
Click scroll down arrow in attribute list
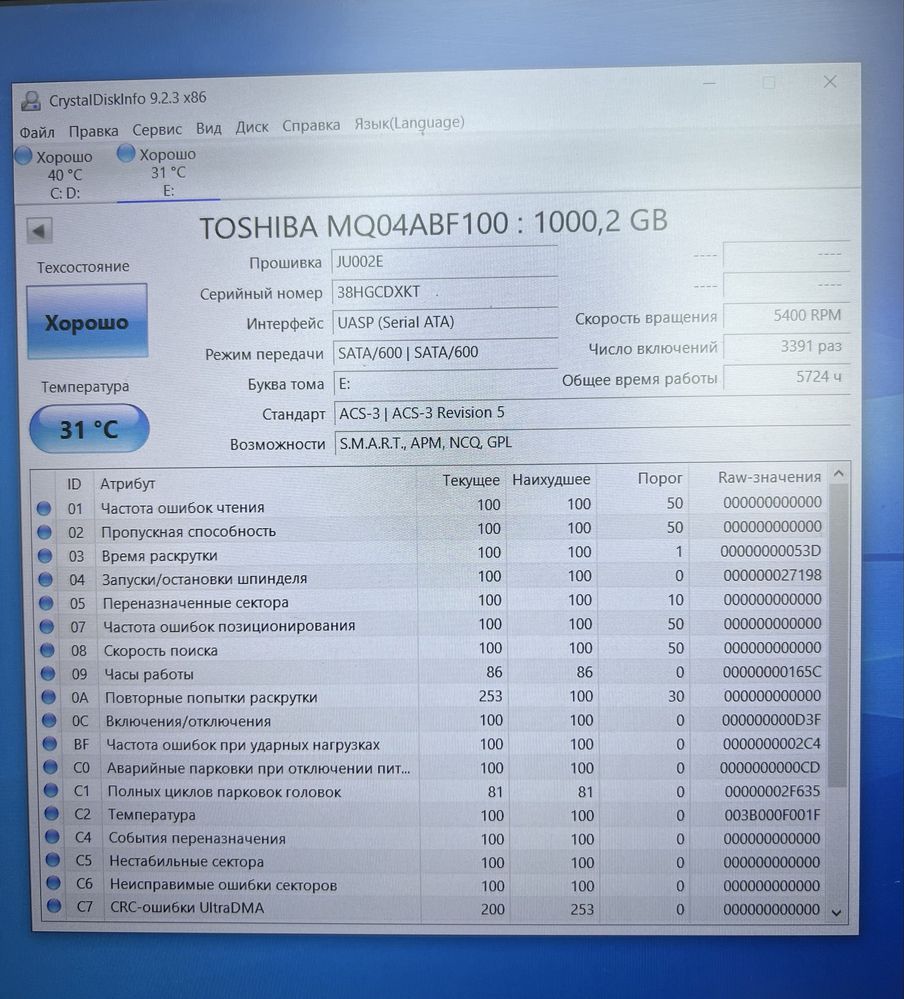pos(837,913)
